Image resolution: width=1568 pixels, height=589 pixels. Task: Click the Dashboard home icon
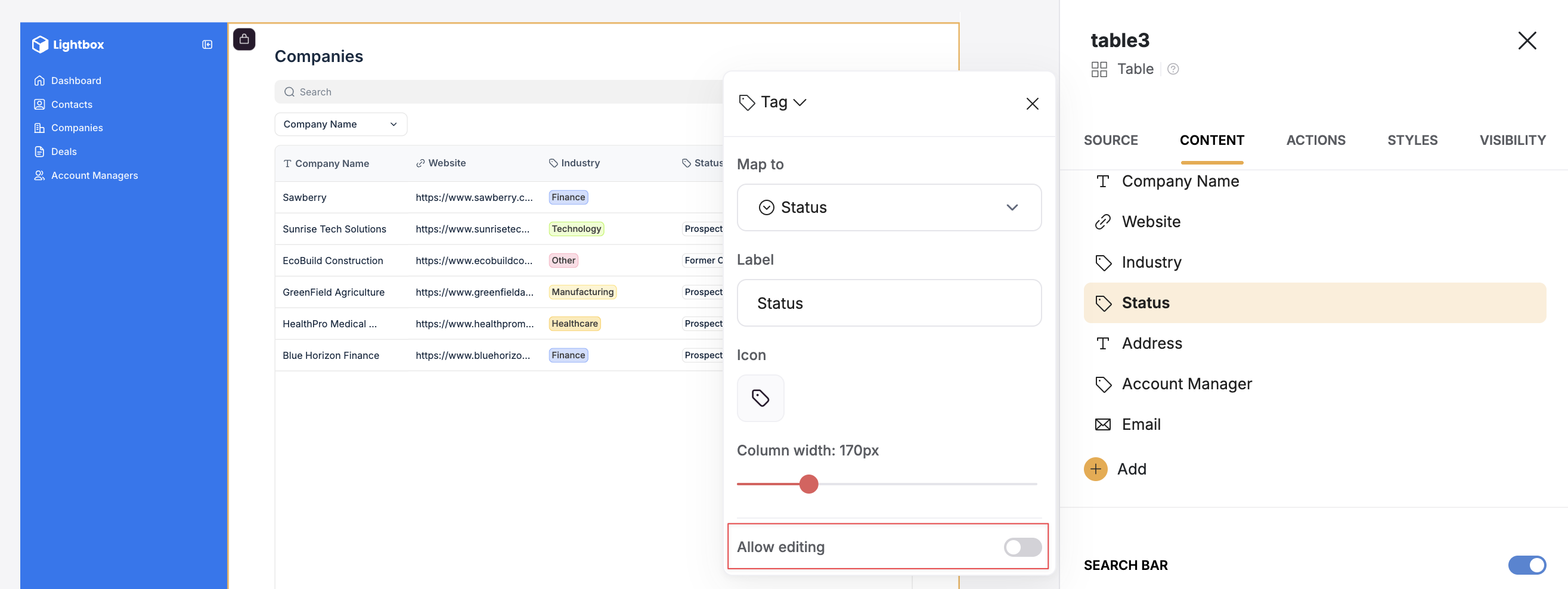(39, 80)
